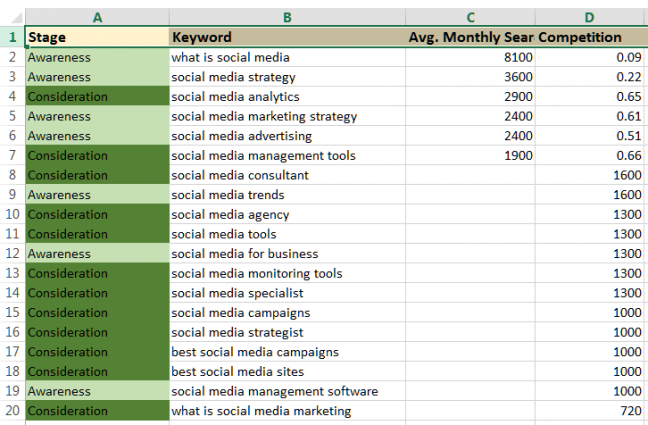Click the Stage header cell
This screenshot has height=425, width=648.
click(x=97, y=37)
